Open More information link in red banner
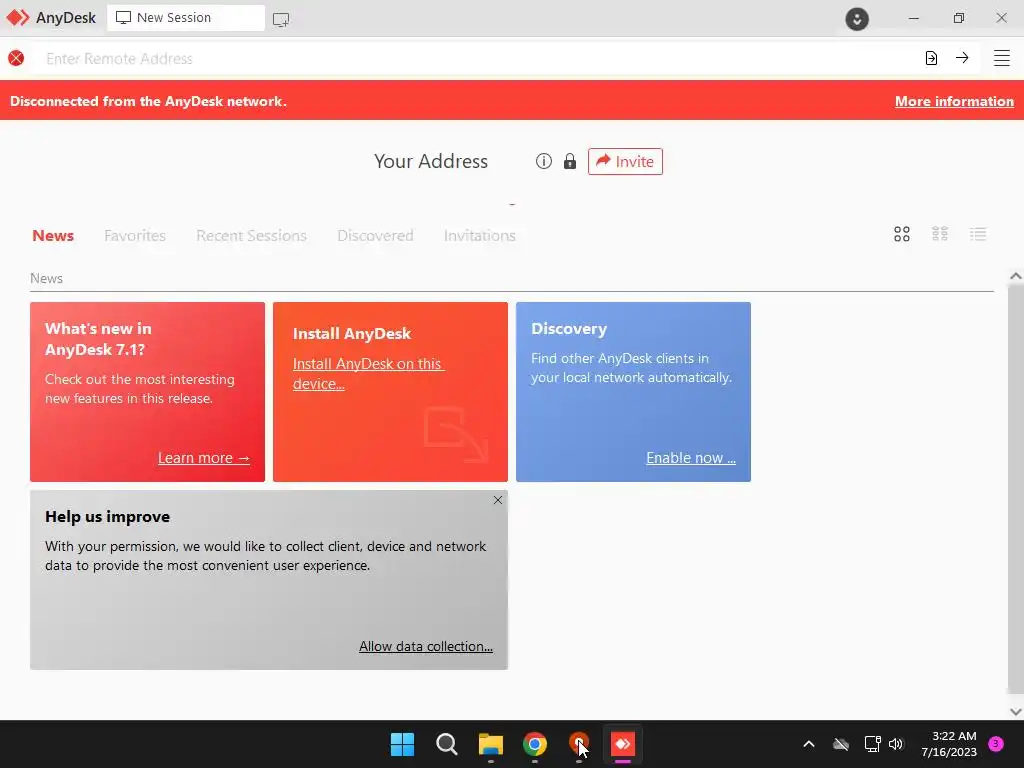Screen dimensions: 1024x768 (x=954, y=101)
